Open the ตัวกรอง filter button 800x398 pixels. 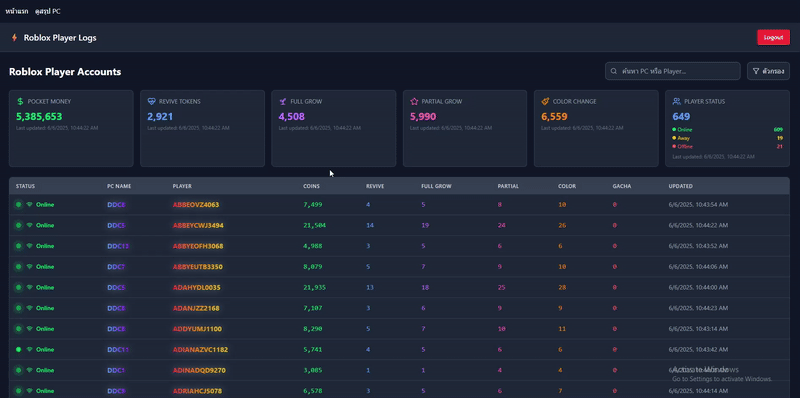[x=768, y=71]
